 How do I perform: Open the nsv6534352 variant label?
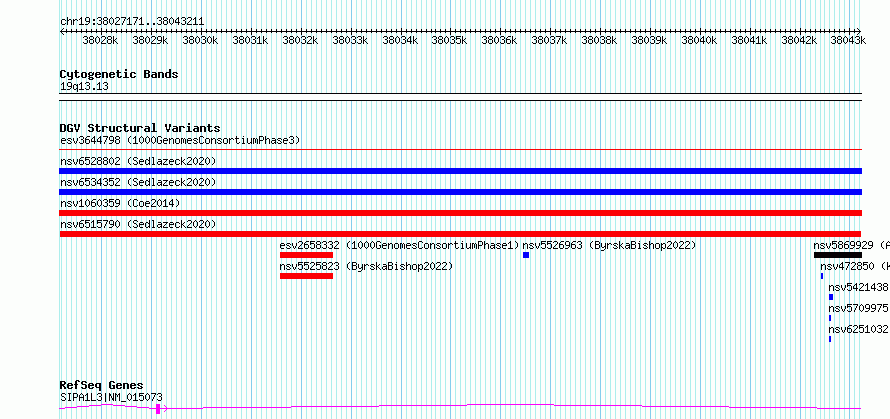click(138, 182)
